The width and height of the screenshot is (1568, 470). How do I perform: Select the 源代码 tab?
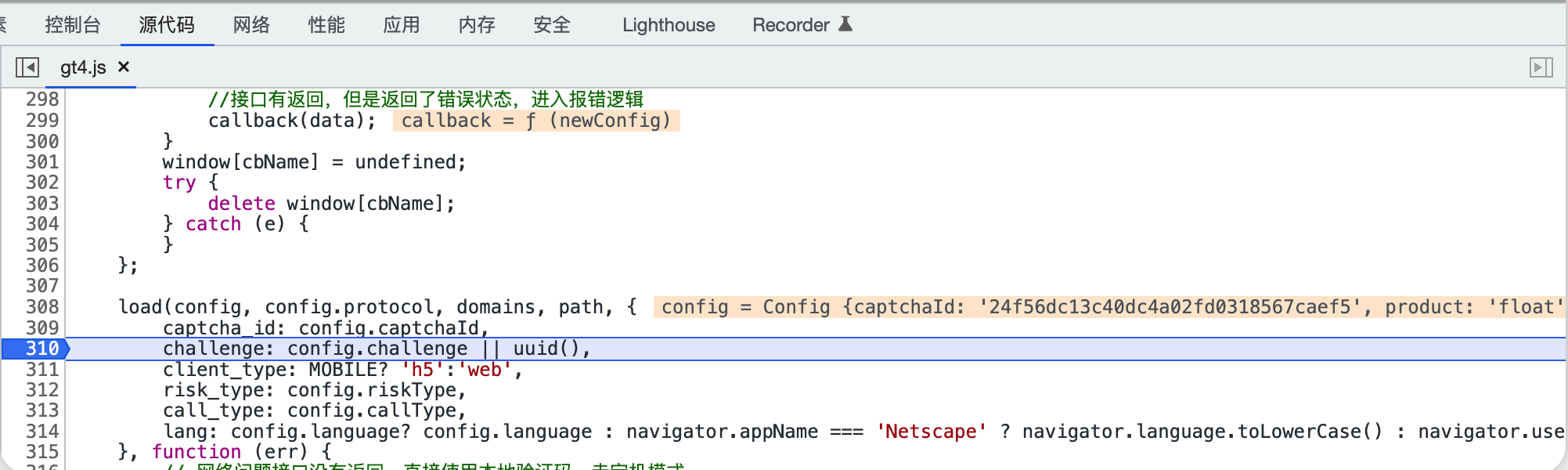click(167, 25)
